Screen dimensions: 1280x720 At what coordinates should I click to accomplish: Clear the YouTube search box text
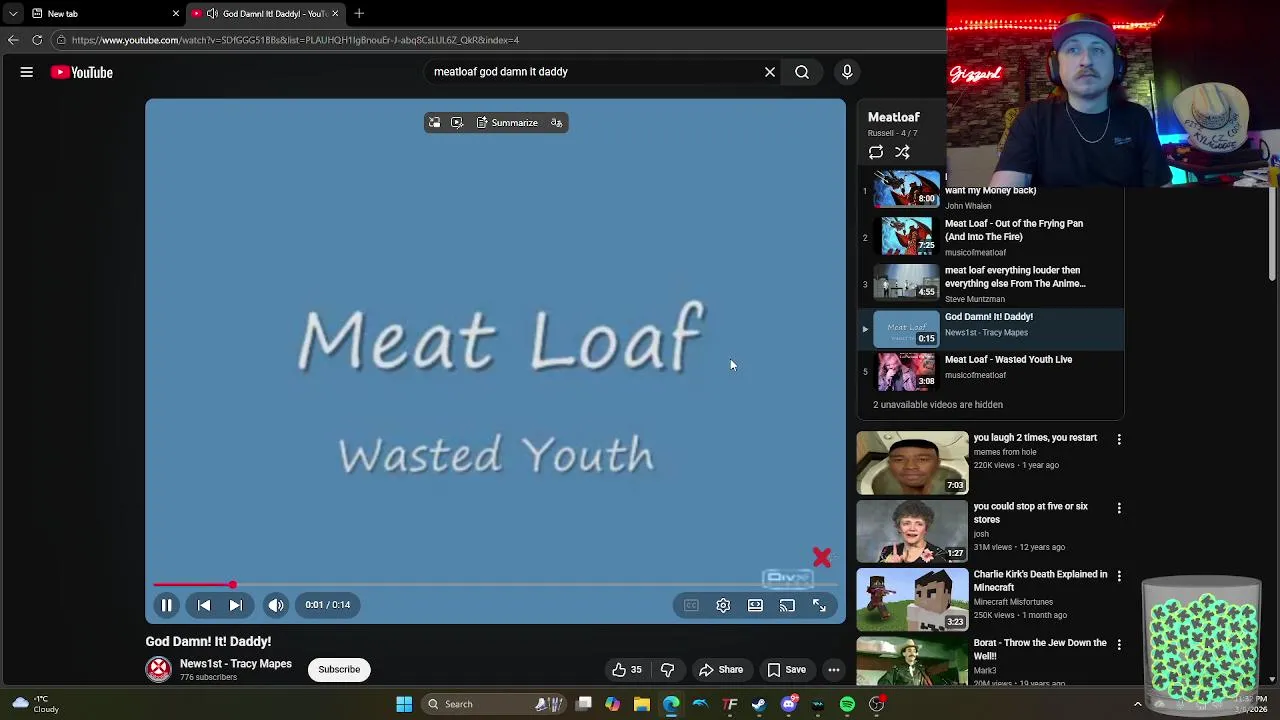770,72
